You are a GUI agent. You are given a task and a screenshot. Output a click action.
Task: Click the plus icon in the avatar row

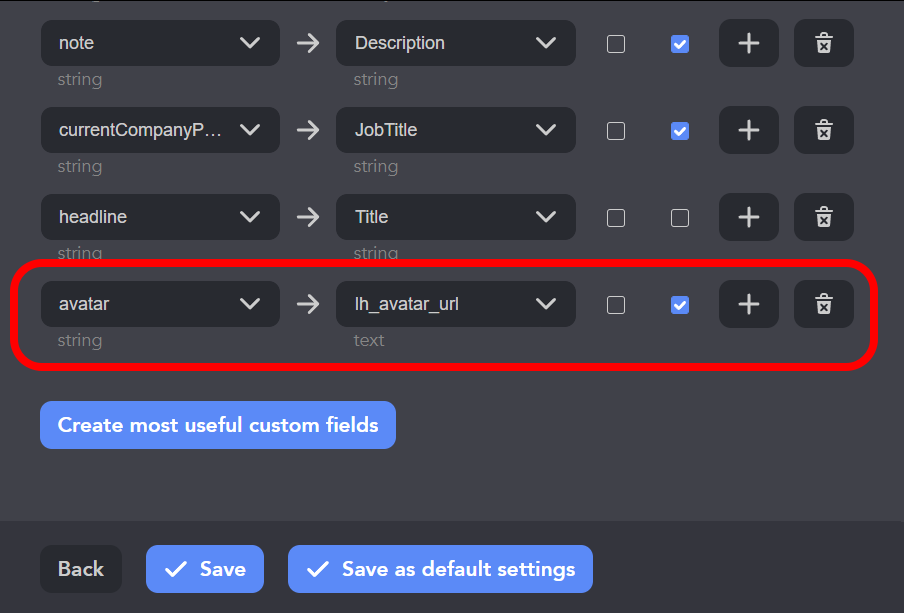tap(748, 304)
